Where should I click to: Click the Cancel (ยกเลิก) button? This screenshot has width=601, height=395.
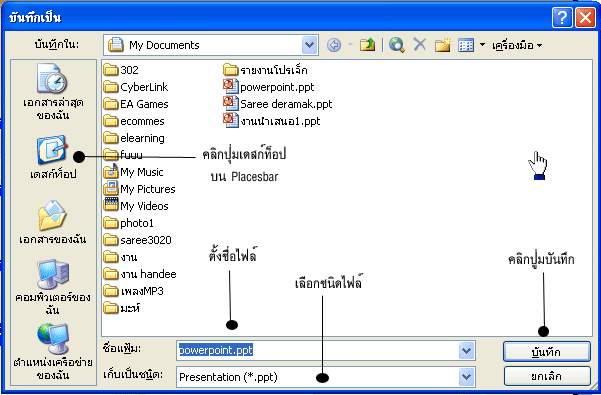pos(547,376)
